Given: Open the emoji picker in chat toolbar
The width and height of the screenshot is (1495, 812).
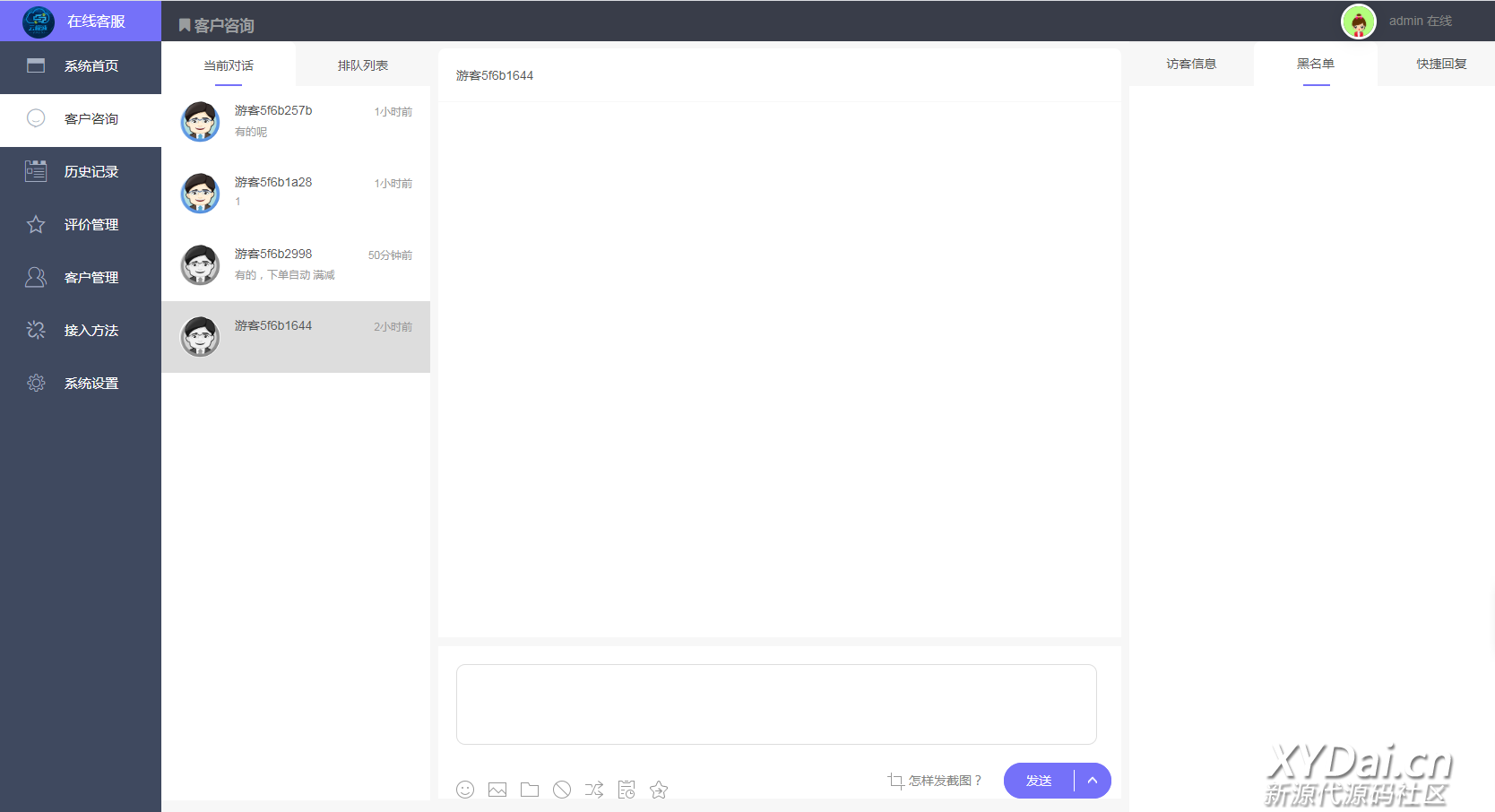Looking at the screenshot, I should tap(465, 790).
